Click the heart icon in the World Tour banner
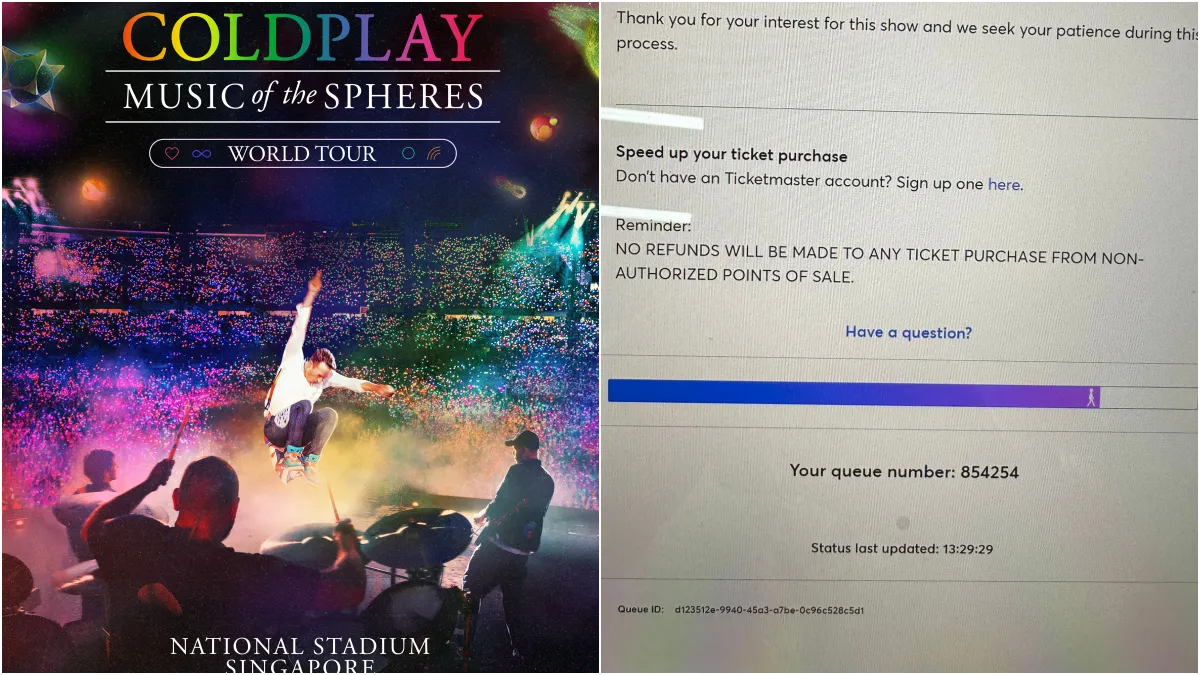Screen dimensions: 1200x675 (x=171, y=154)
